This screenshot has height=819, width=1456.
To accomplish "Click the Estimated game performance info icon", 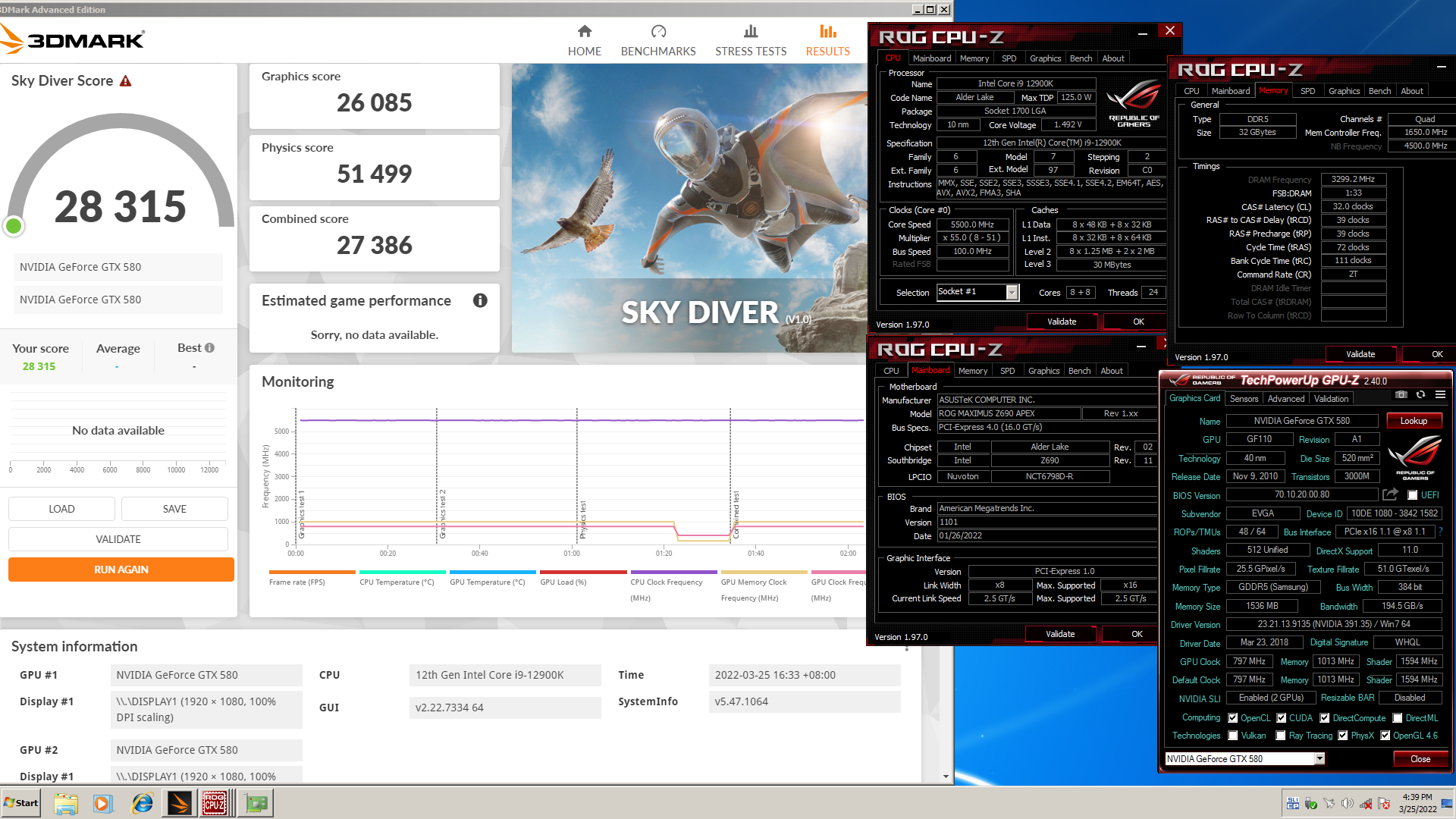I will tap(480, 300).
